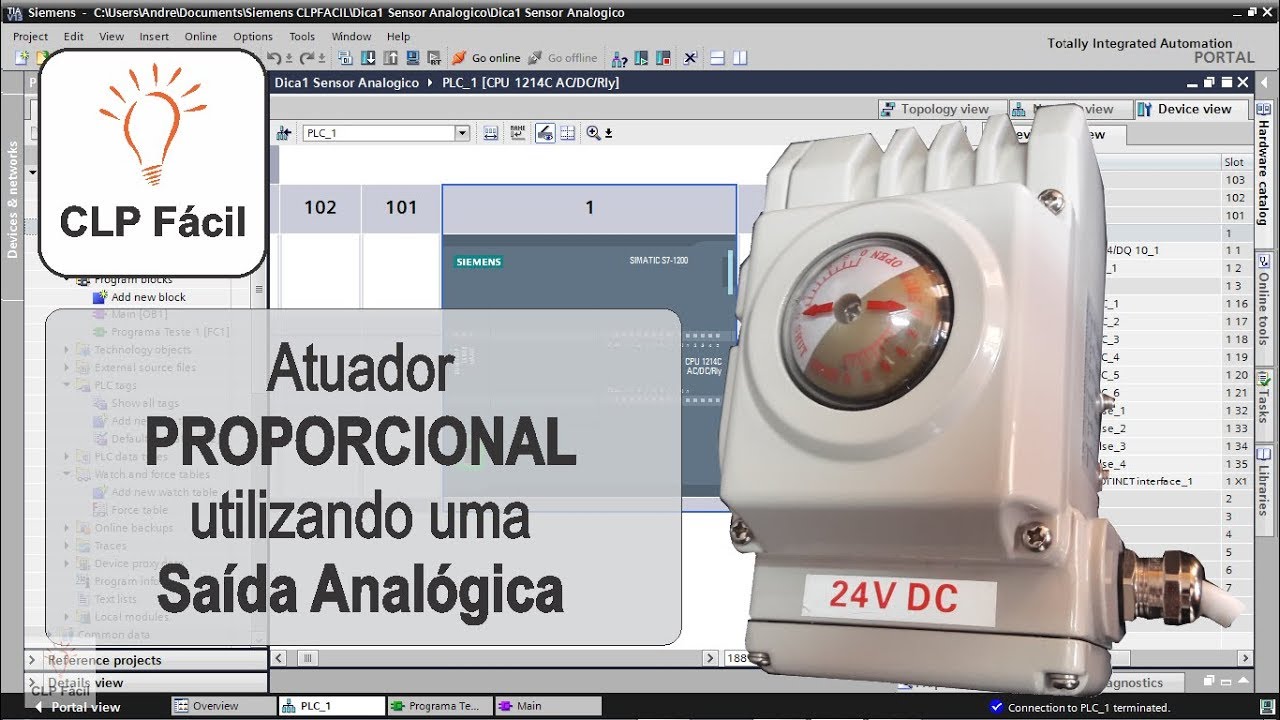Click the Download to device icon
1280x720 pixels.
(368, 58)
